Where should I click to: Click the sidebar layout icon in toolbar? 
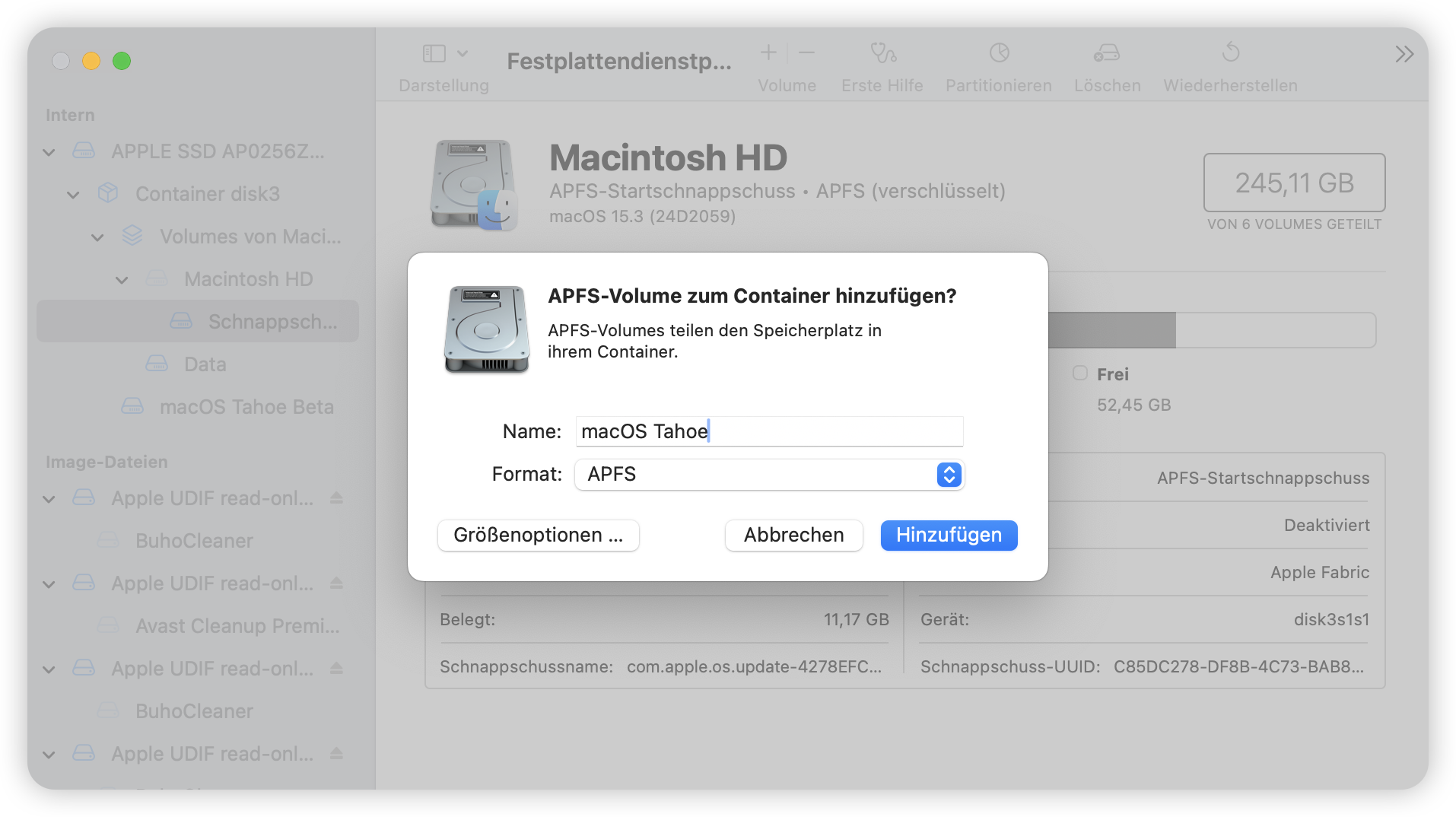[434, 53]
